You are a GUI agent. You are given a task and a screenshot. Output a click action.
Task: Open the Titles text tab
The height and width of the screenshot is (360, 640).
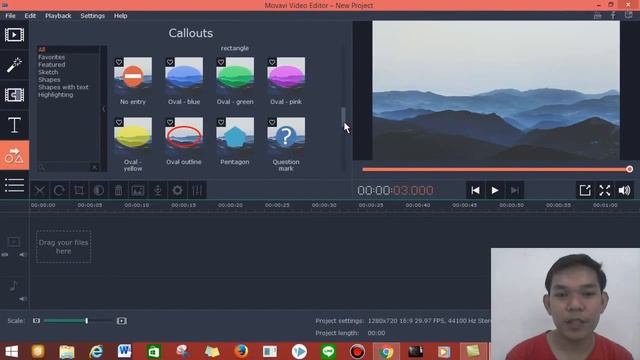14,125
